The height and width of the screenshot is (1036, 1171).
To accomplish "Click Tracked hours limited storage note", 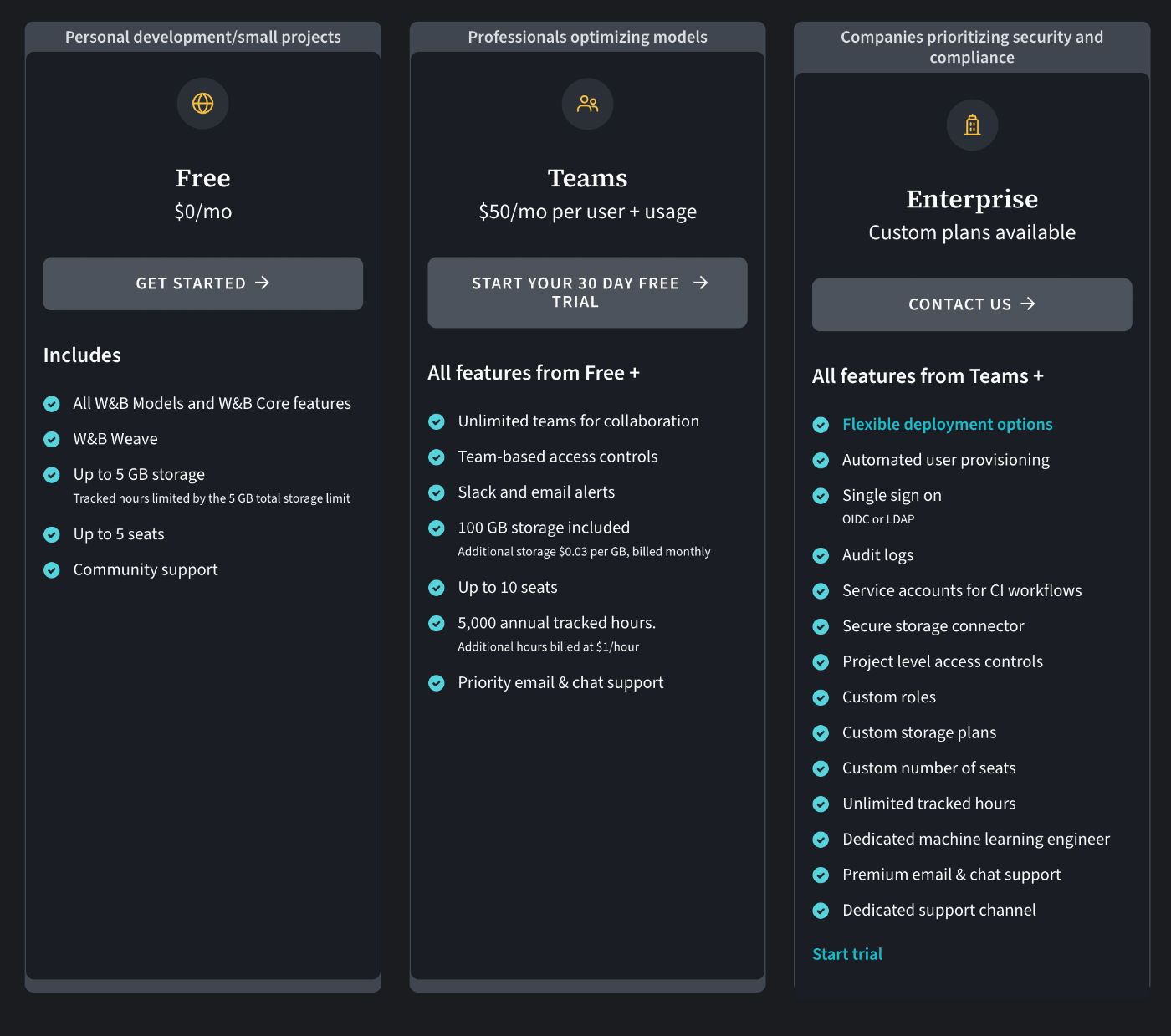I will tap(212, 498).
